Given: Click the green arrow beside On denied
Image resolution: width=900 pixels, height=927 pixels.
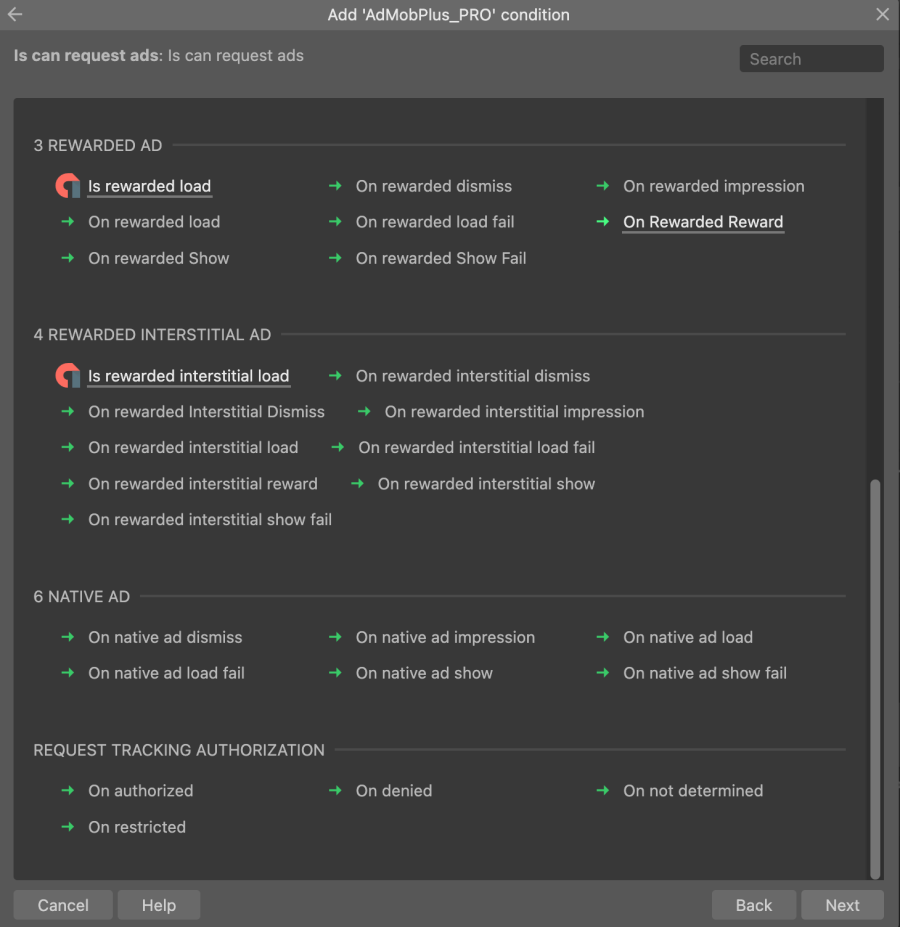Looking at the screenshot, I should coord(334,791).
